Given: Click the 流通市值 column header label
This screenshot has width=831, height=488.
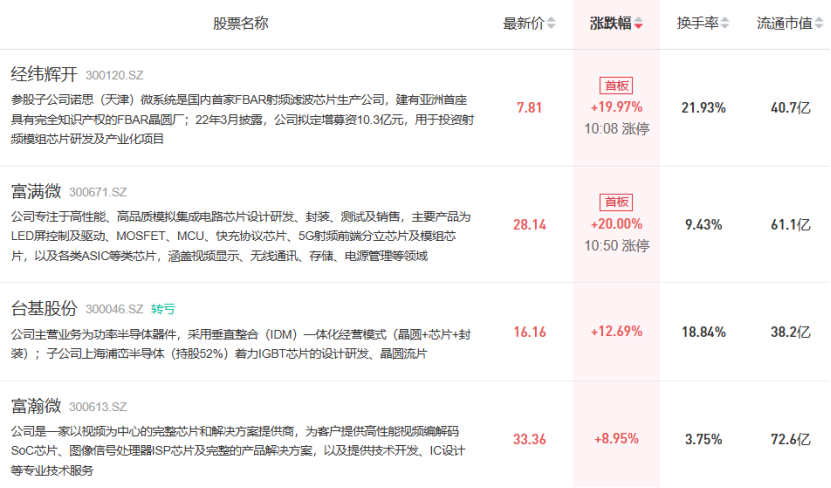Looking at the screenshot, I should (785, 23).
